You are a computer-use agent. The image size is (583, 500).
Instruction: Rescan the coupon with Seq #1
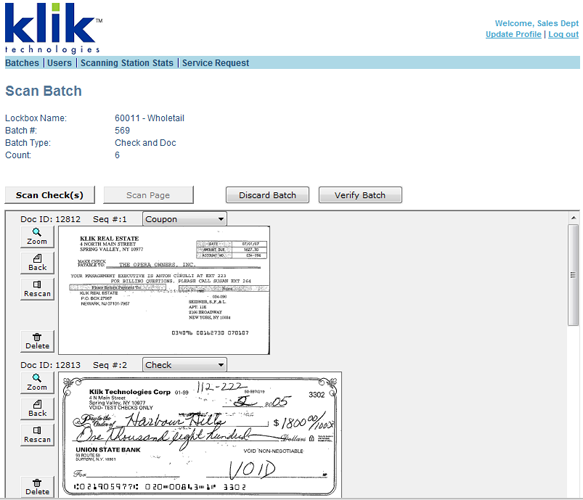[x=37, y=289]
